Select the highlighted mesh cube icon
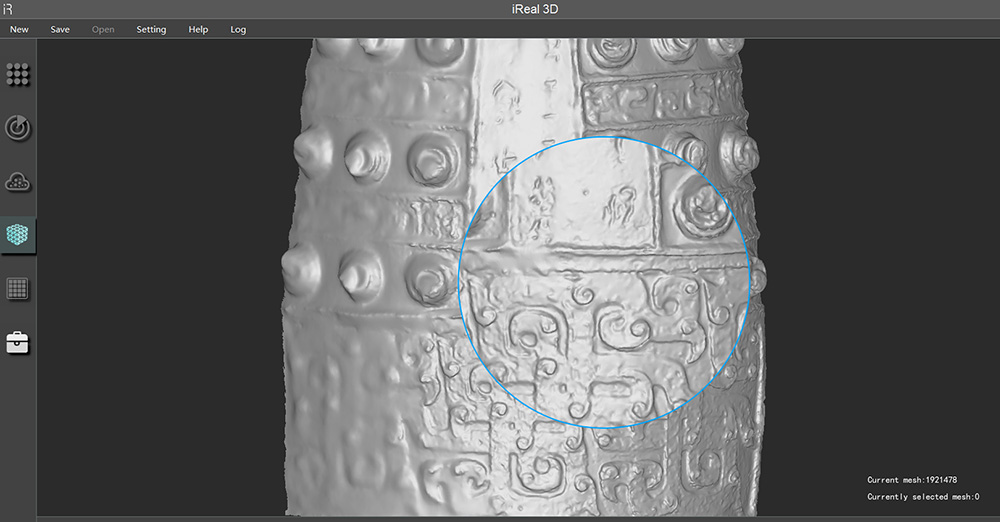 tap(18, 235)
